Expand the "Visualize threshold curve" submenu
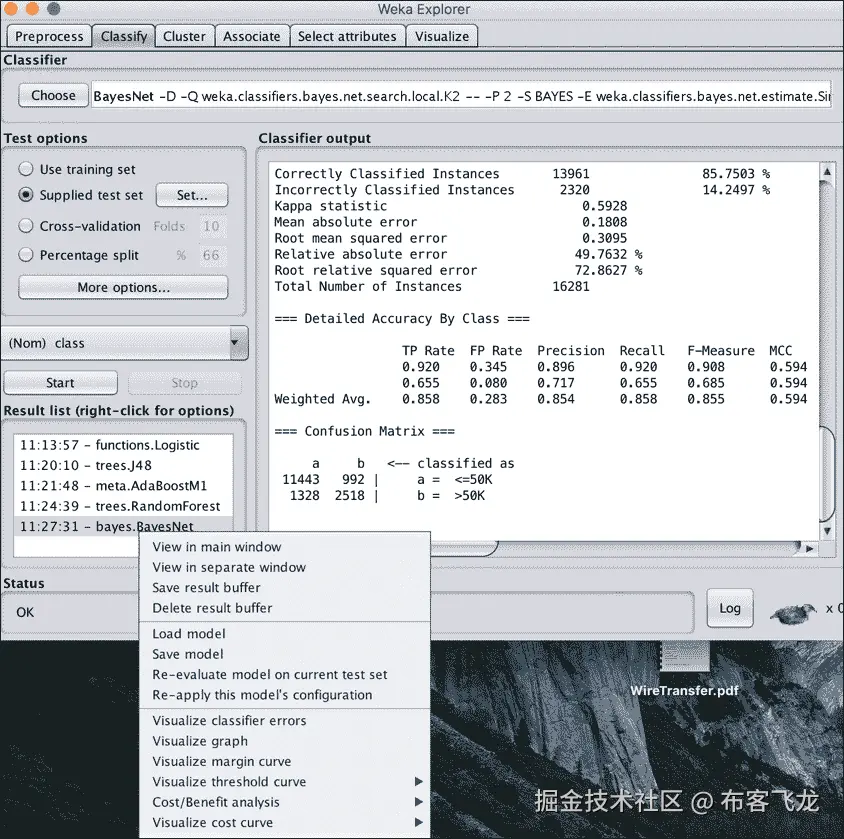The image size is (844, 839). click(x=228, y=781)
